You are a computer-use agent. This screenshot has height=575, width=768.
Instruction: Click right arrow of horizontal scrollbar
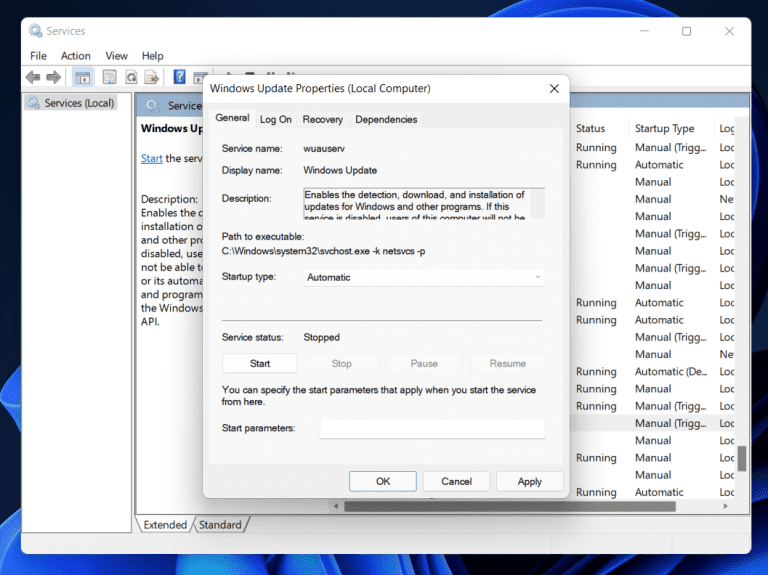[726, 506]
